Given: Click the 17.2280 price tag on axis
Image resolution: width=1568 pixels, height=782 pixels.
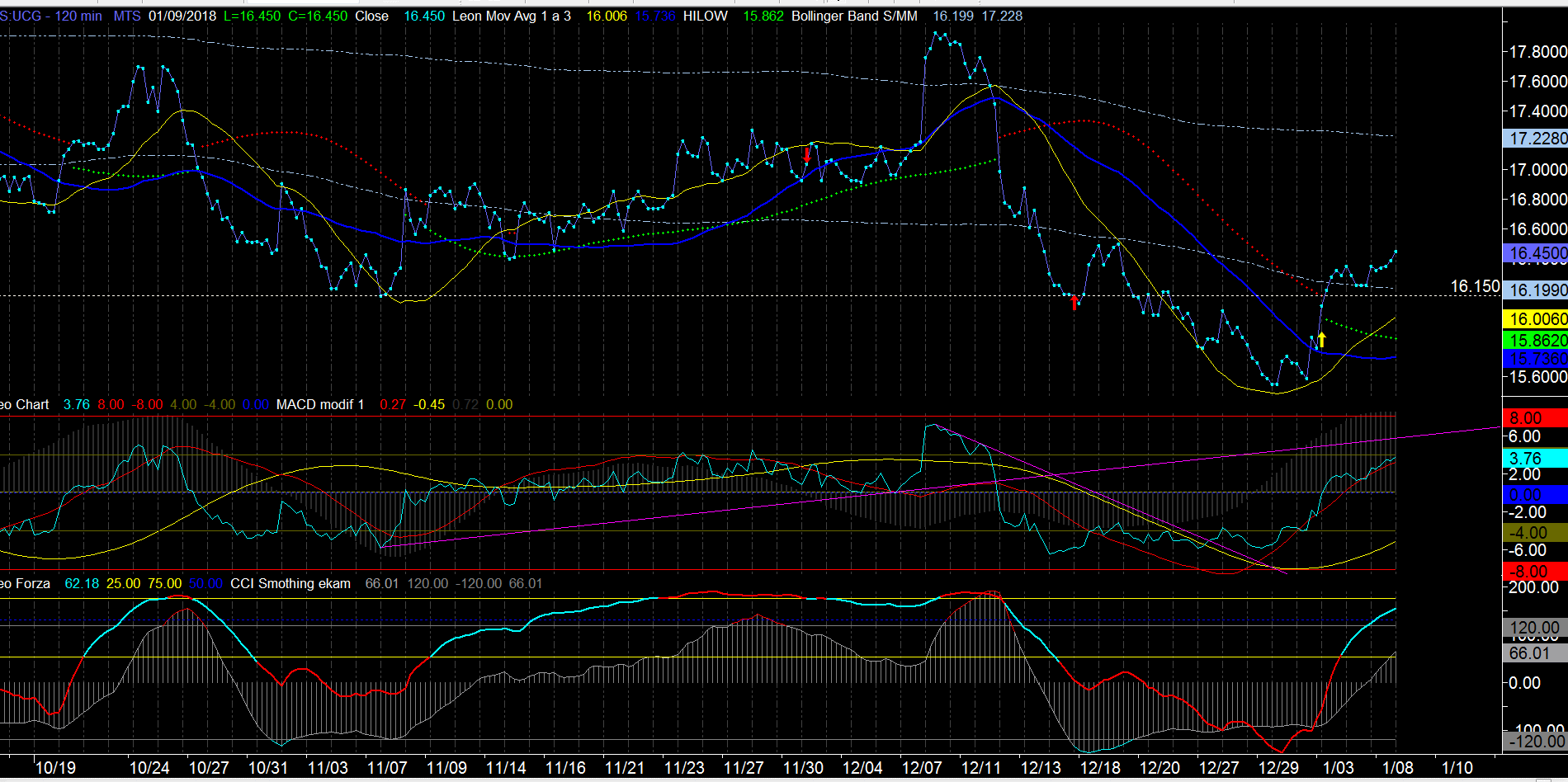Looking at the screenshot, I should pyautogui.click(x=1536, y=139).
